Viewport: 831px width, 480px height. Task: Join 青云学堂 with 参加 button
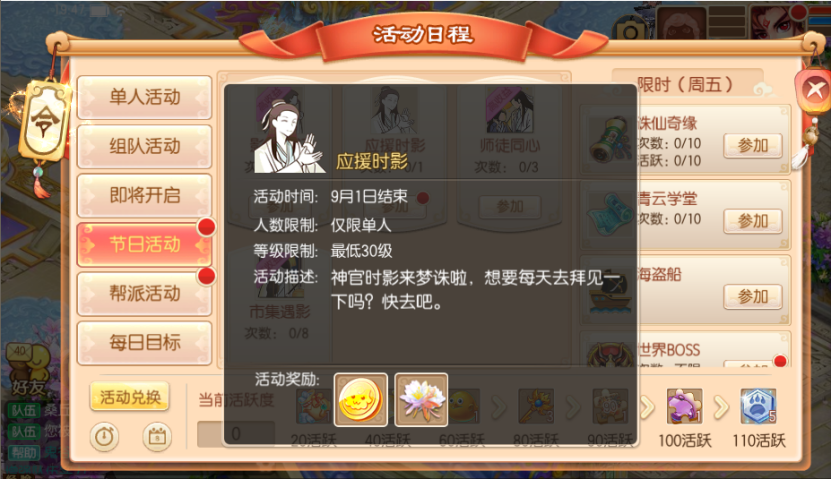point(753,220)
